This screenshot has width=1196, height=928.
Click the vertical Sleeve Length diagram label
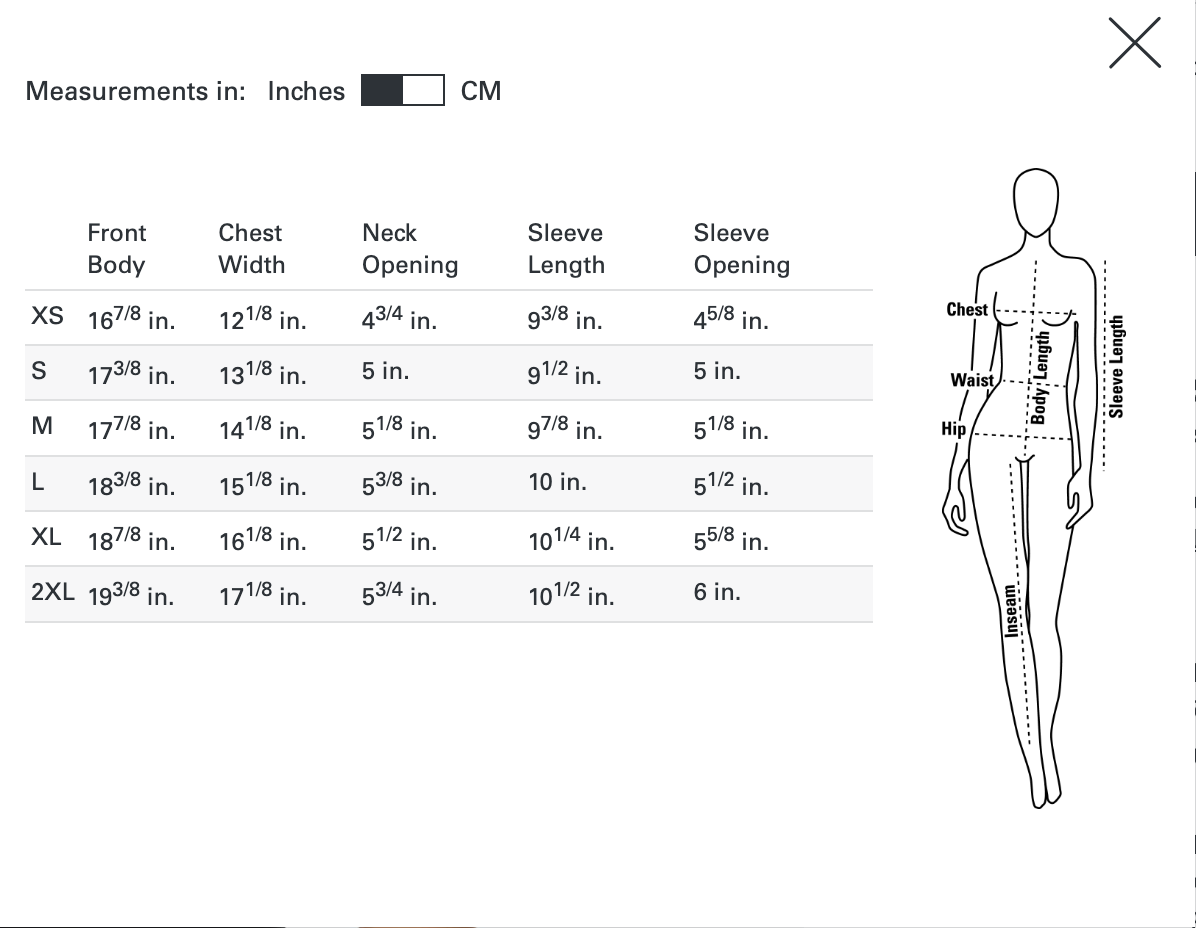pos(1116,367)
